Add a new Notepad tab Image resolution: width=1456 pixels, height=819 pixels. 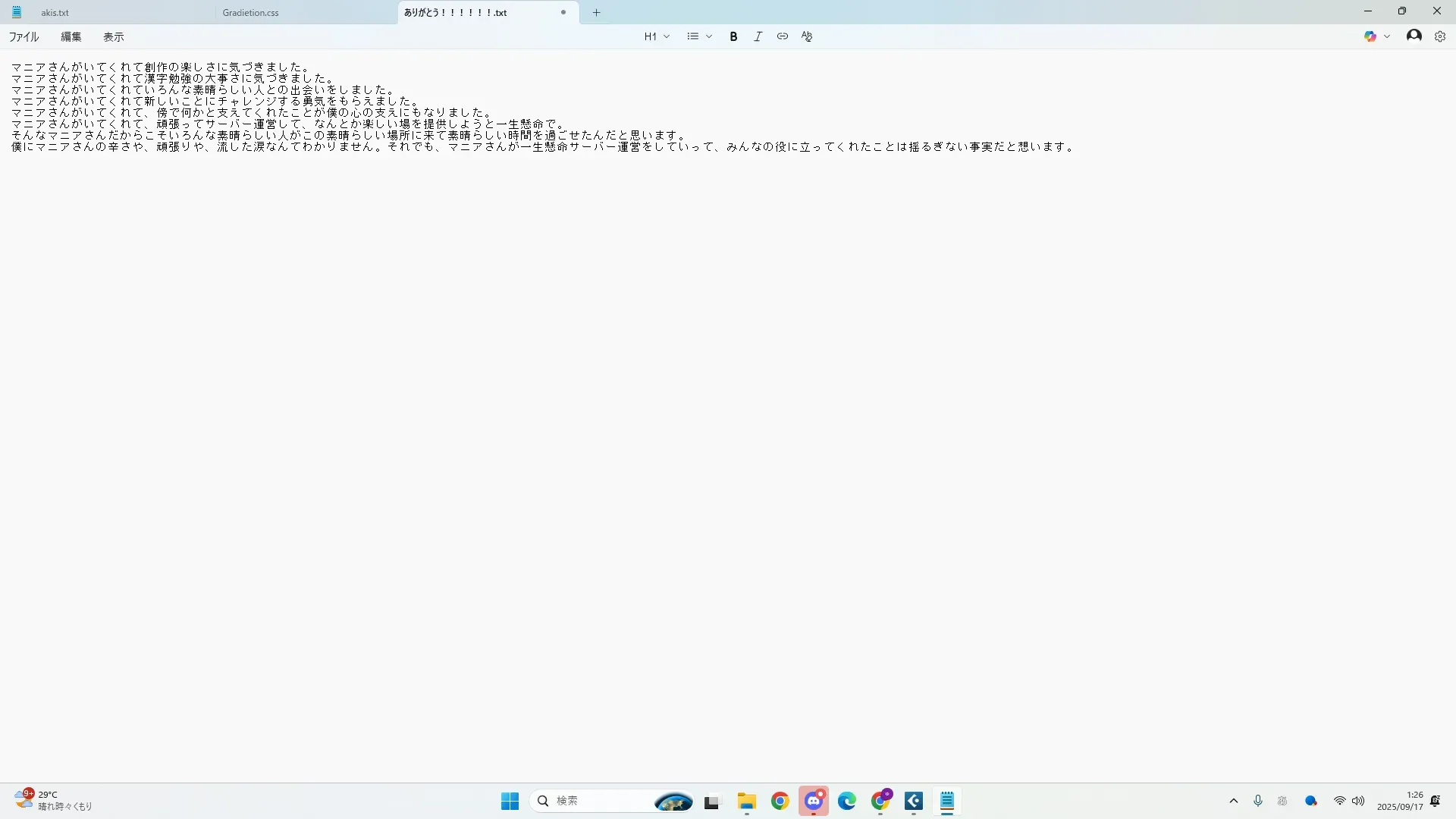596,12
